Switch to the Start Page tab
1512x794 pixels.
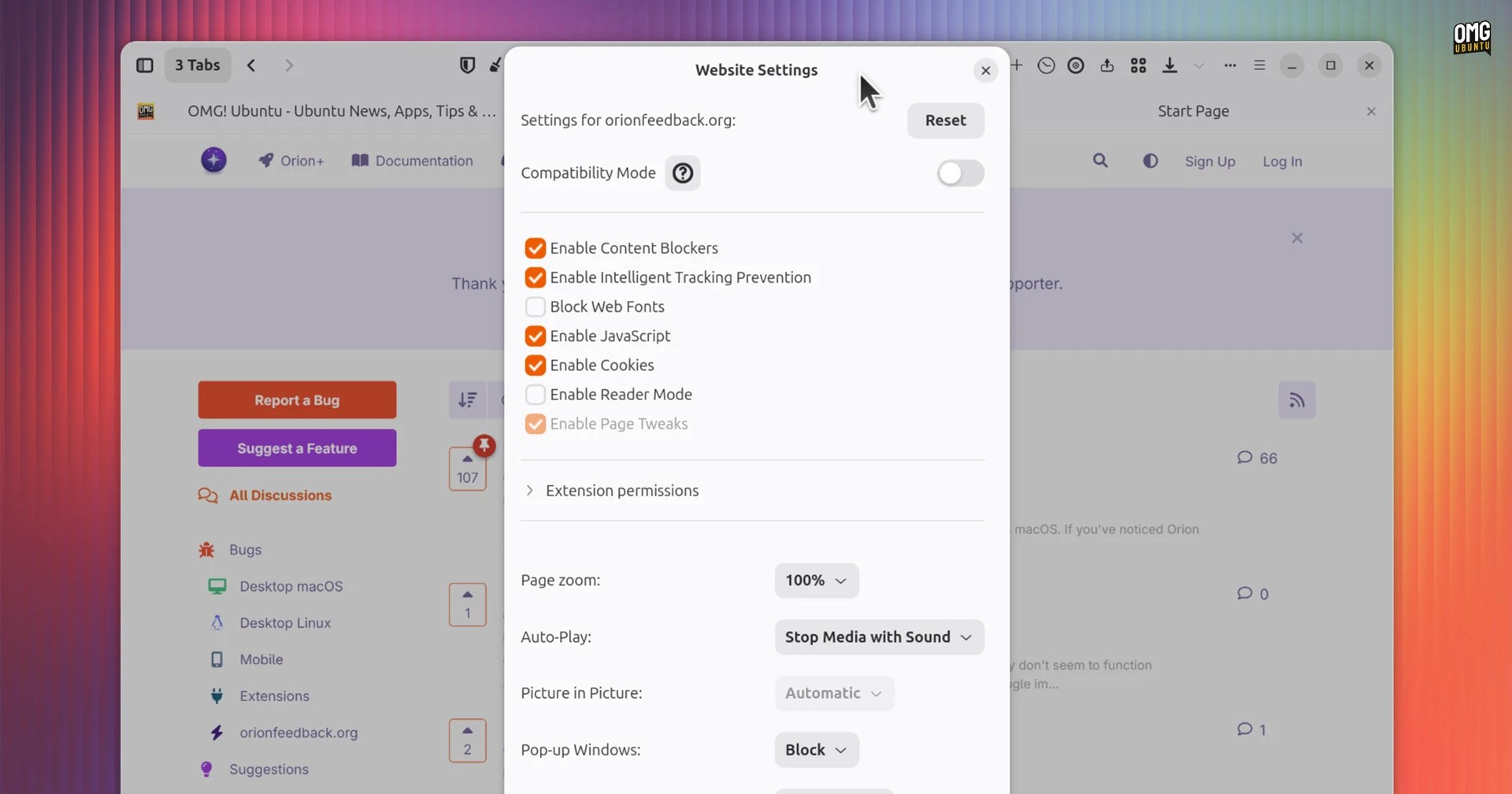1193,111
